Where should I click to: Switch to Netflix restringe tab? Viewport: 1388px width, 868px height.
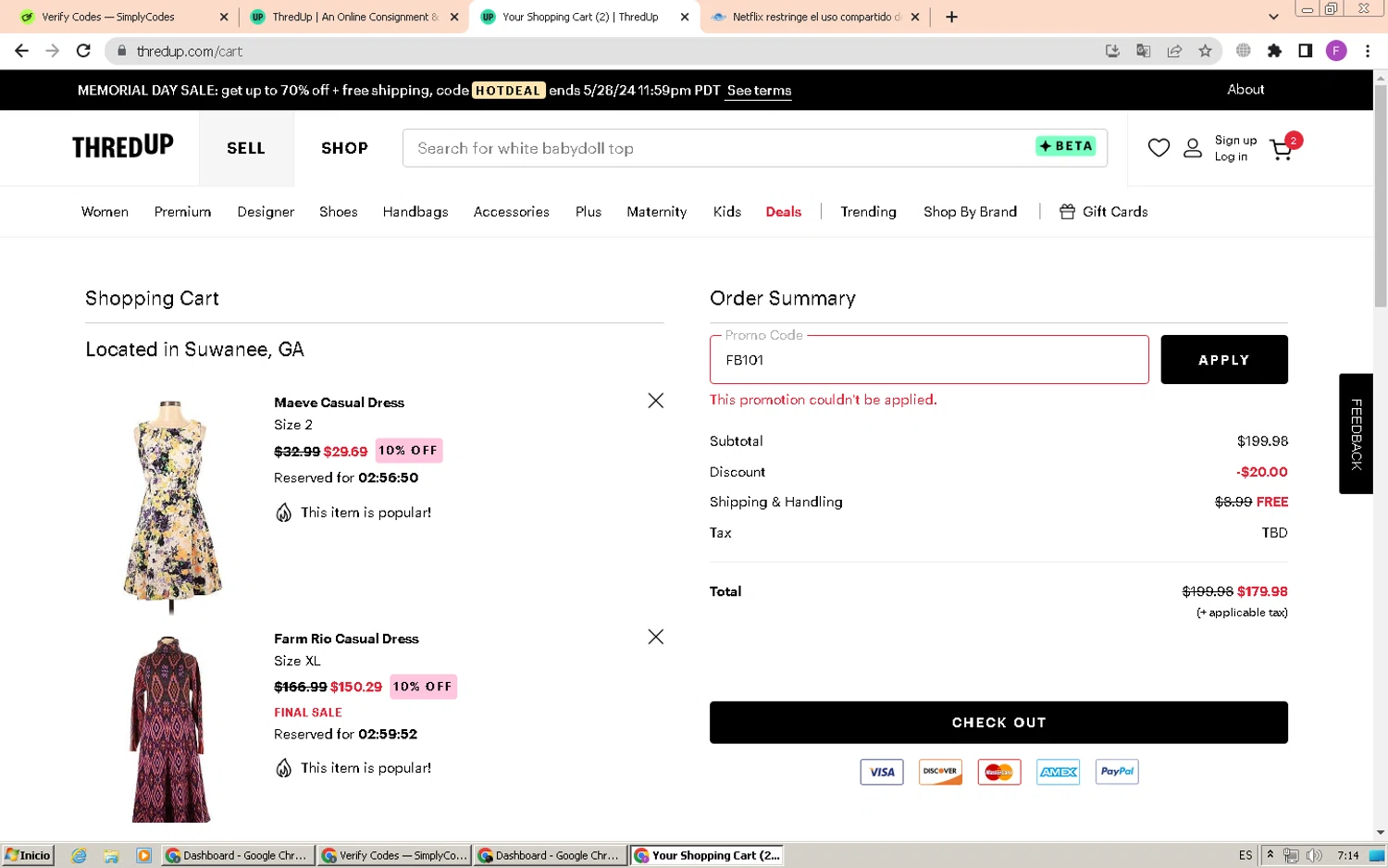(812, 17)
